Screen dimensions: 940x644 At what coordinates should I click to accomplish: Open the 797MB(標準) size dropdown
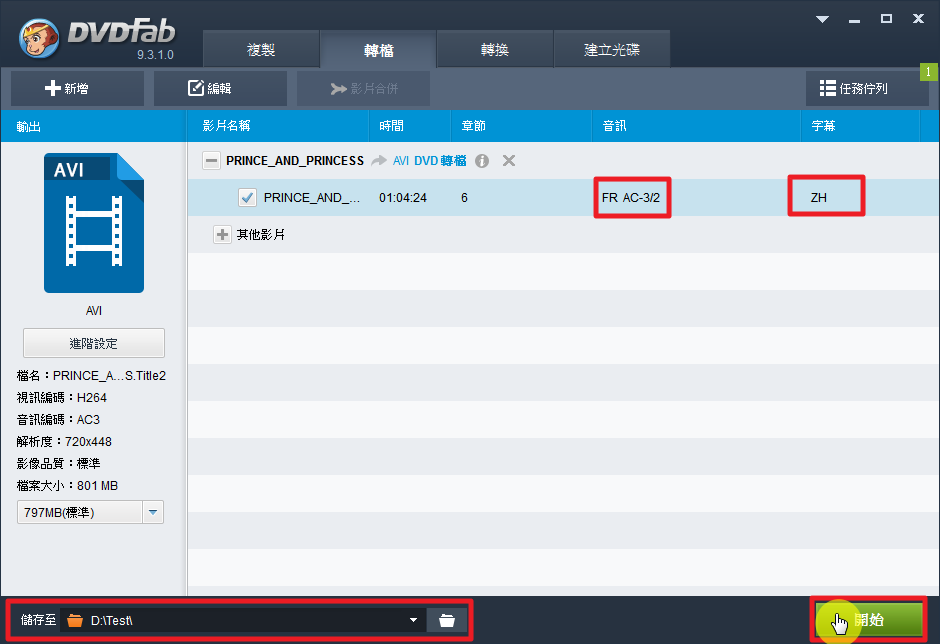coord(153,513)
